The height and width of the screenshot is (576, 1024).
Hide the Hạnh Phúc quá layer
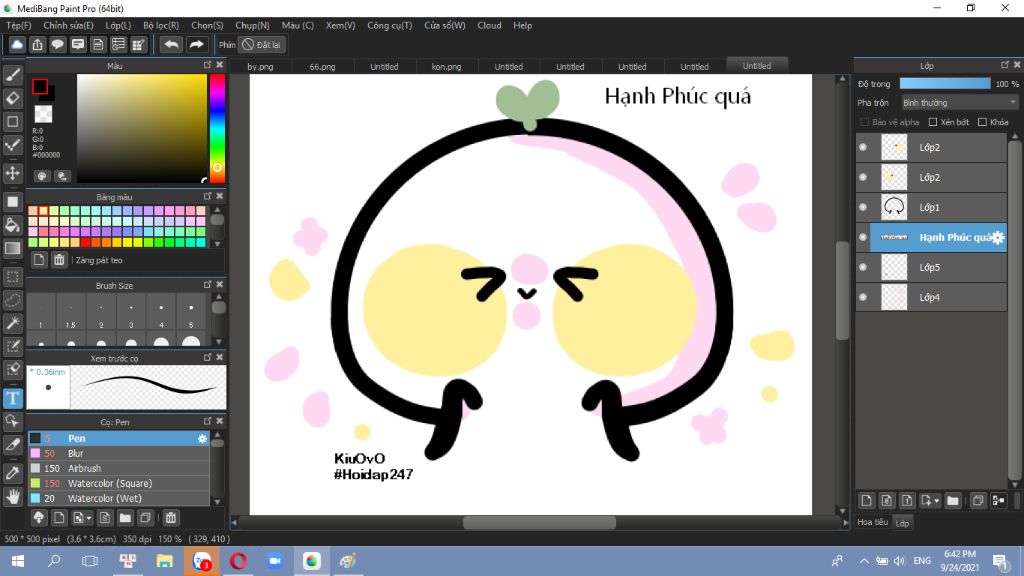pos(863,238)
